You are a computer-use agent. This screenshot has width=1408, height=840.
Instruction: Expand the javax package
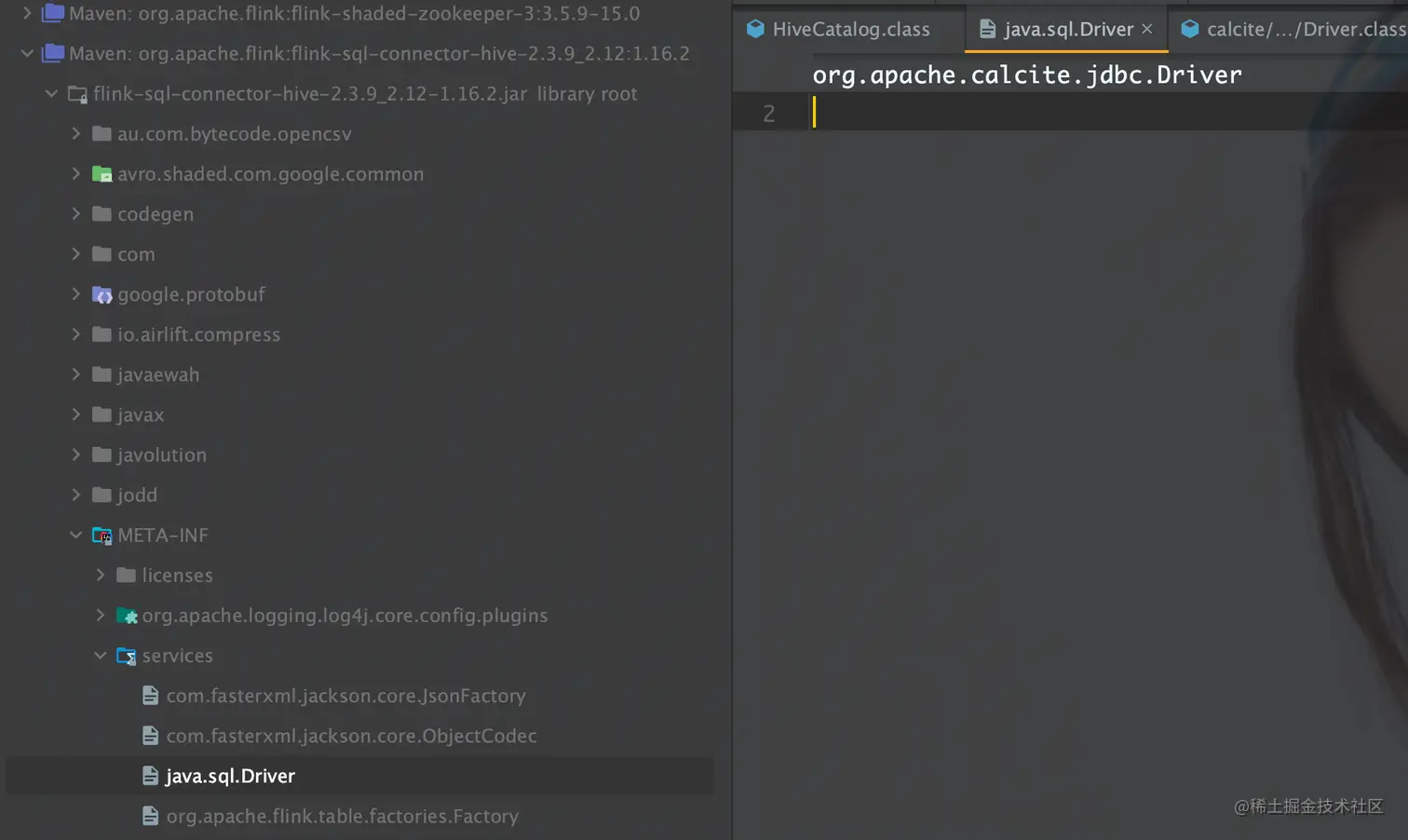(x=76, y=414)
